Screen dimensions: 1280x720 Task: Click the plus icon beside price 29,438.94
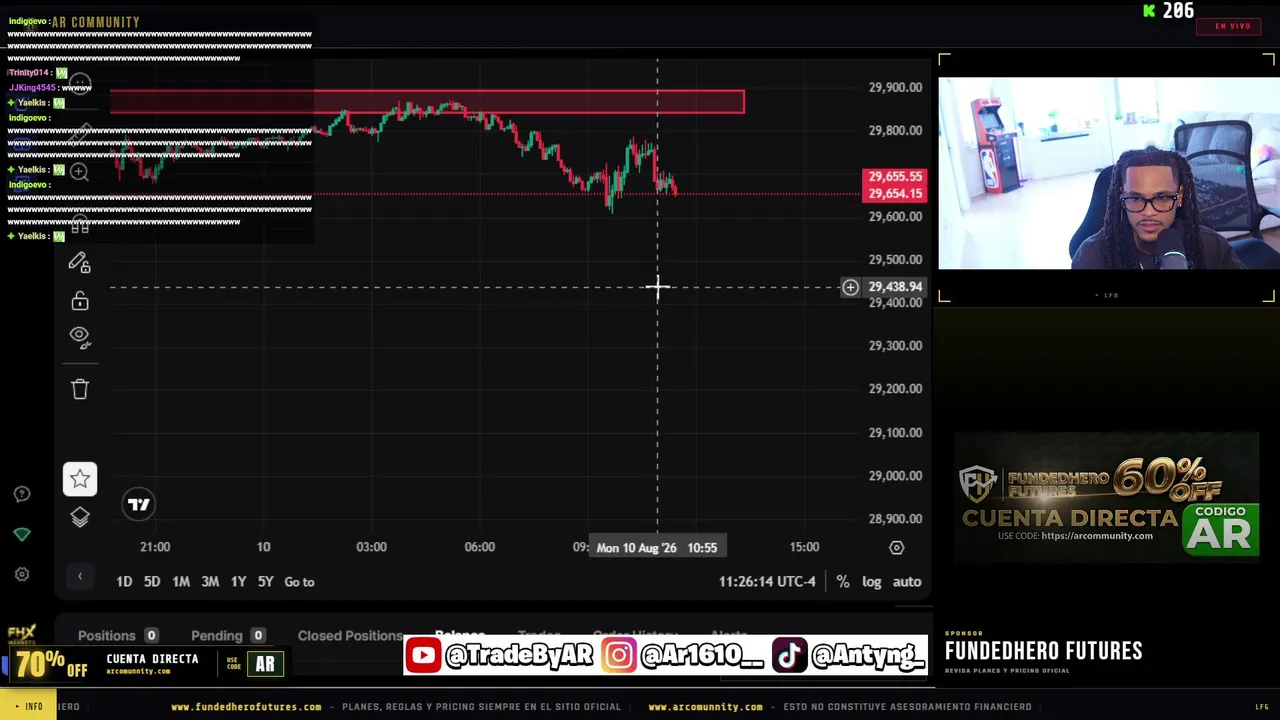coord(850,287)
